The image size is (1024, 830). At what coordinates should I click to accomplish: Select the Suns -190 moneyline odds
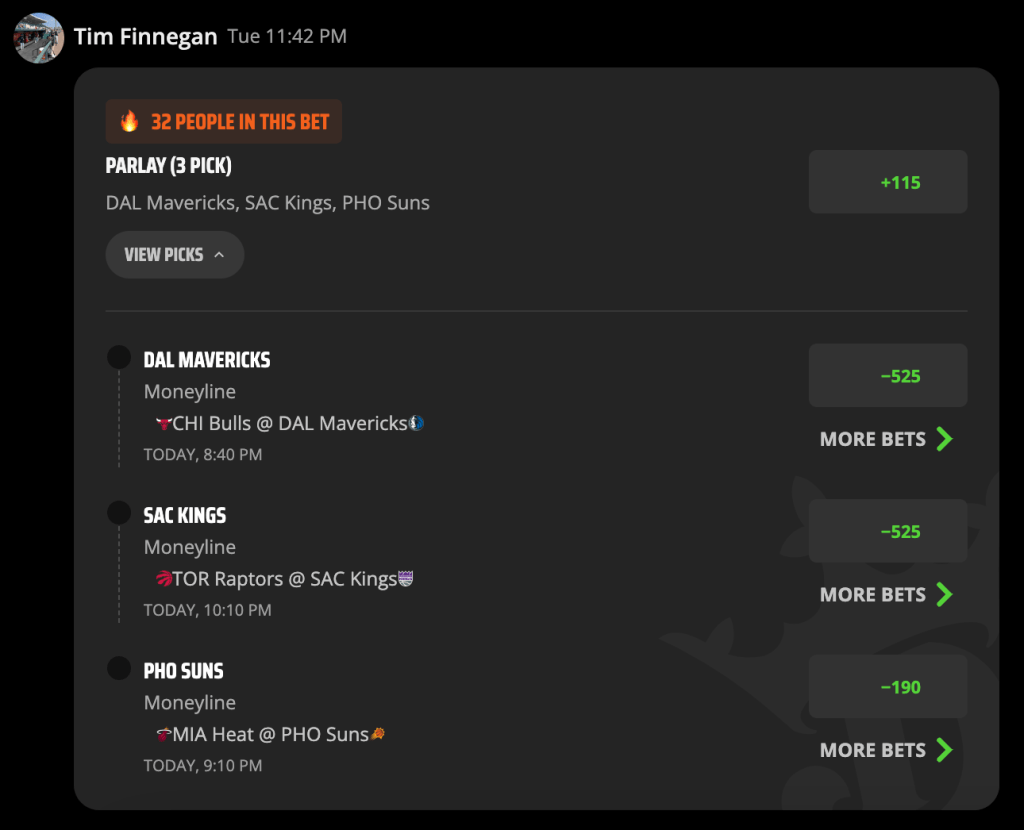888,686
